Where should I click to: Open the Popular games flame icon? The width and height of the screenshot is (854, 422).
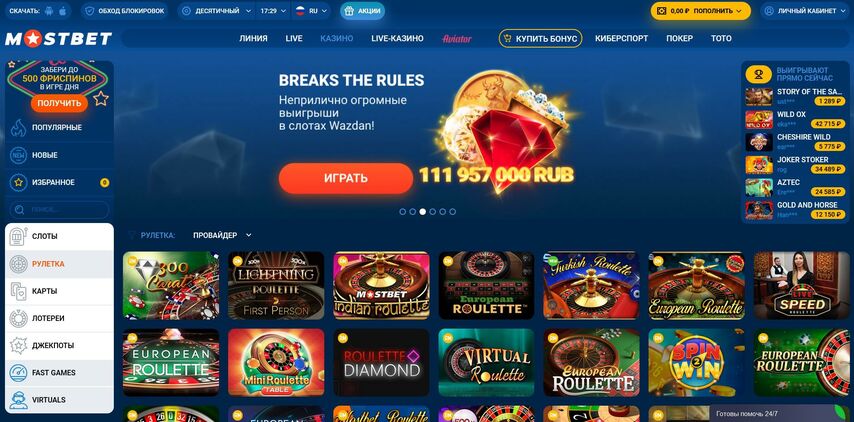coord(19,127)
